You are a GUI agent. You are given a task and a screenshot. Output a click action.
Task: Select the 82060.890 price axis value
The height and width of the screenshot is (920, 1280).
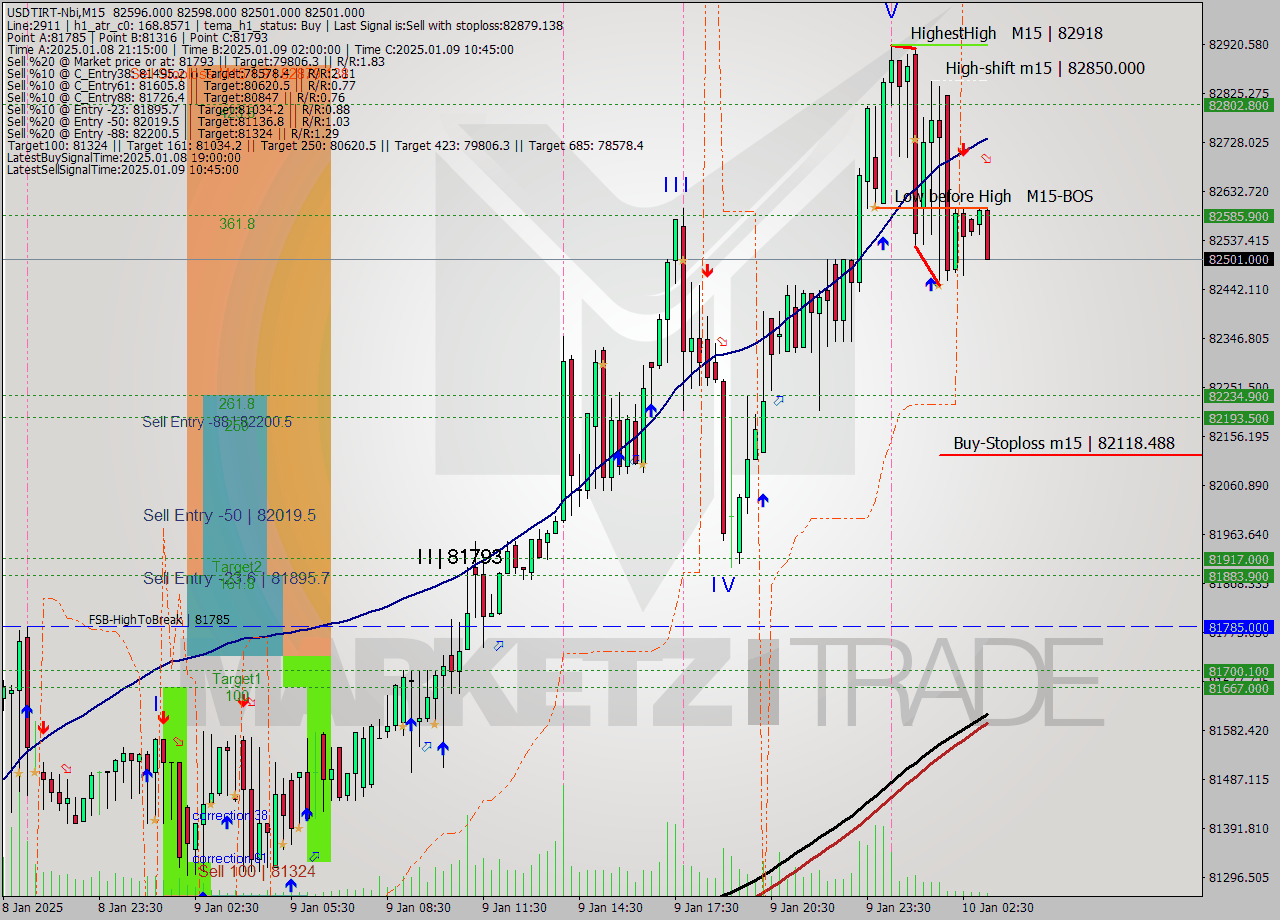point(1240,485)
